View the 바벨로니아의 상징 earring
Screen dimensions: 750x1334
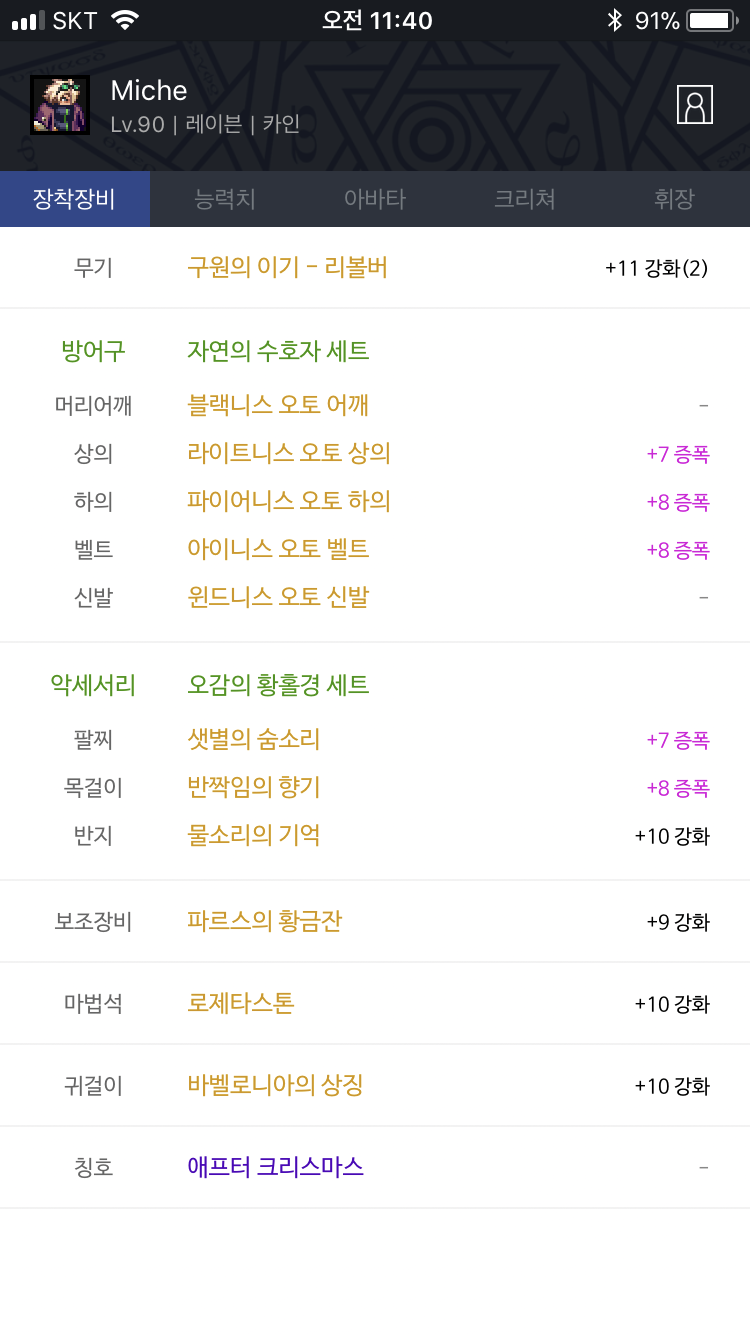tap(275, 1085)
